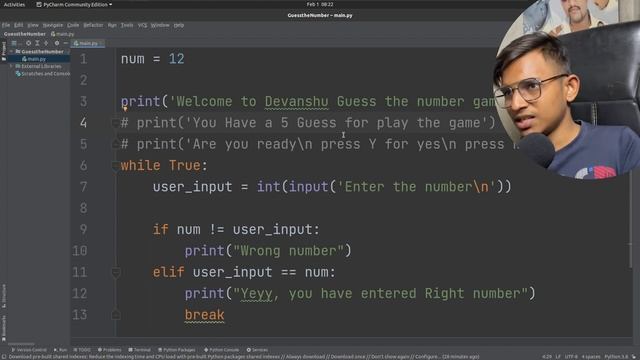Open the File menu
The width and height of the screenshot is (640, 360).
pyautogui.click(x=6, y=25)
